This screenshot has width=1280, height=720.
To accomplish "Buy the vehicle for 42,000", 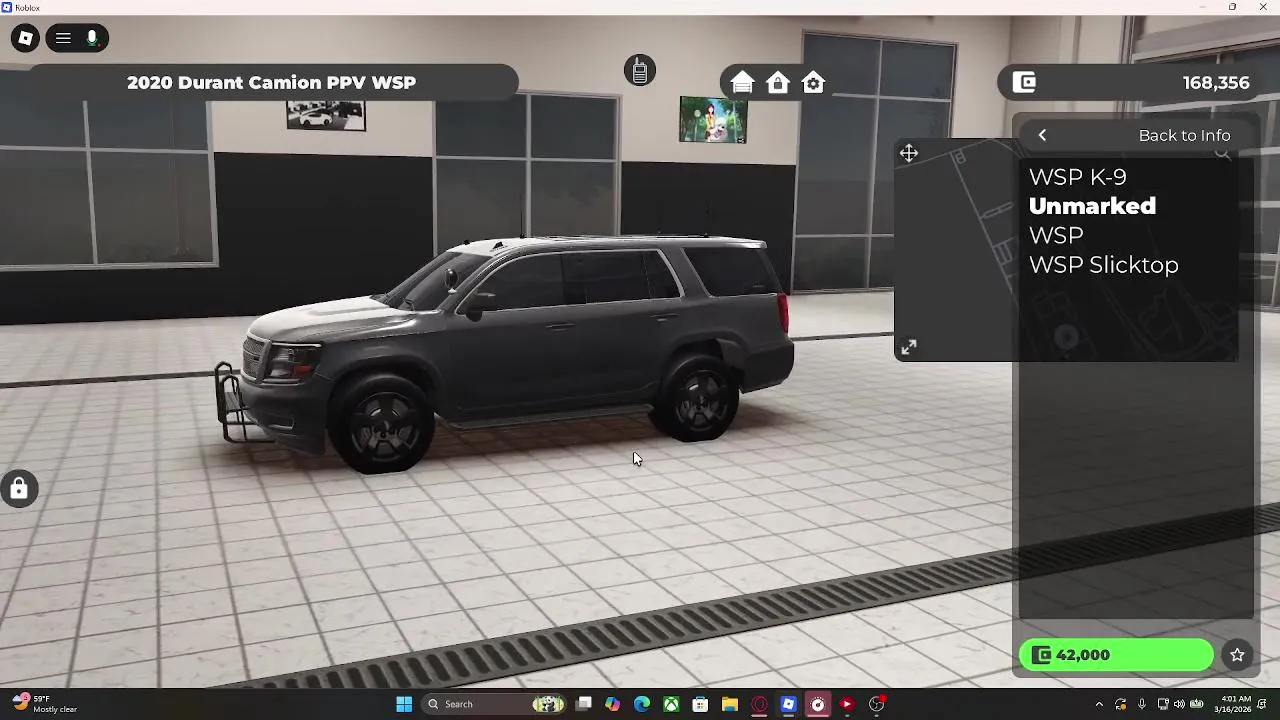I will point(1116,655).
